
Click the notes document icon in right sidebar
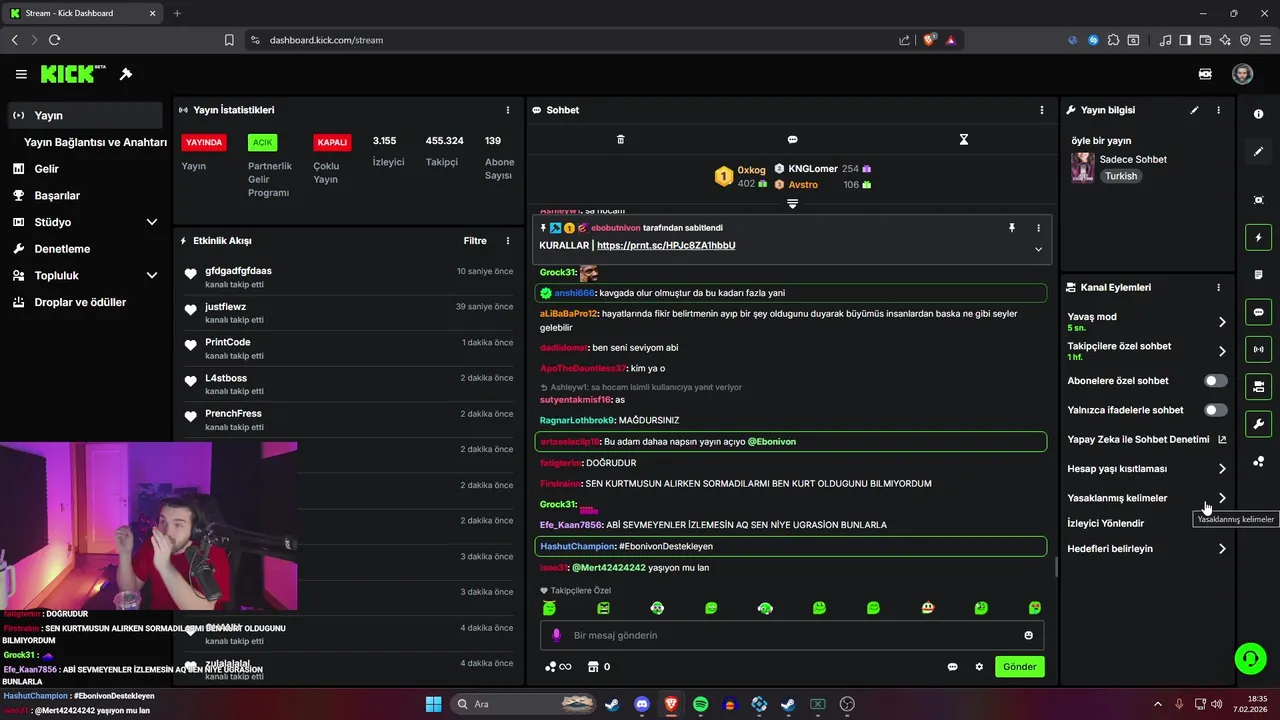[x=1258, y=275]
